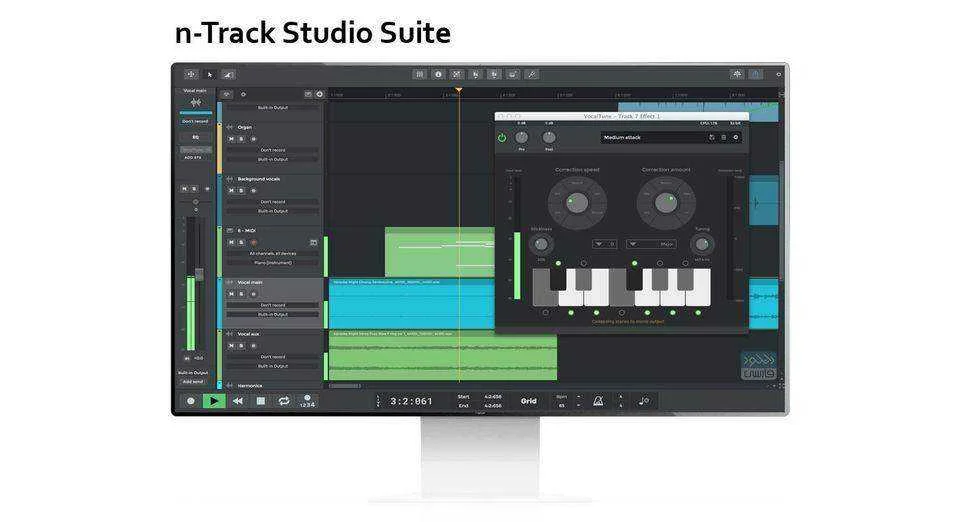Open Organ track Built-in Output dropdown

coord(273,159)
